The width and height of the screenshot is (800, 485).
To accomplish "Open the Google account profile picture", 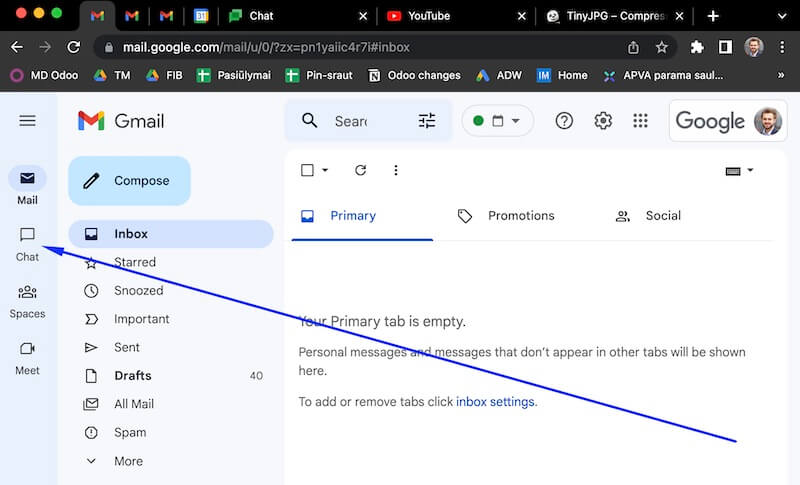I will tap(767, 121).
